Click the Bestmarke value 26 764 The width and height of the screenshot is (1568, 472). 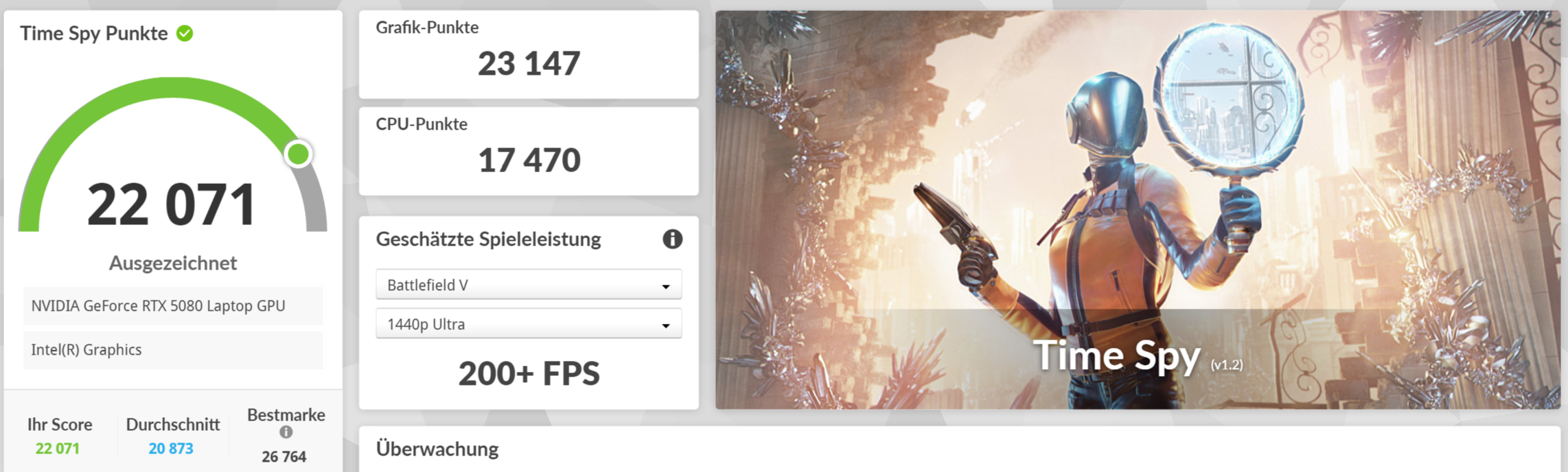point(284,457)
